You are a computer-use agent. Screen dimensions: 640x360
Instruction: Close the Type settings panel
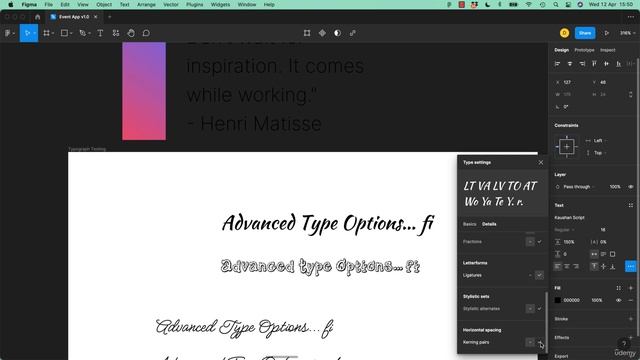(541, 162)
